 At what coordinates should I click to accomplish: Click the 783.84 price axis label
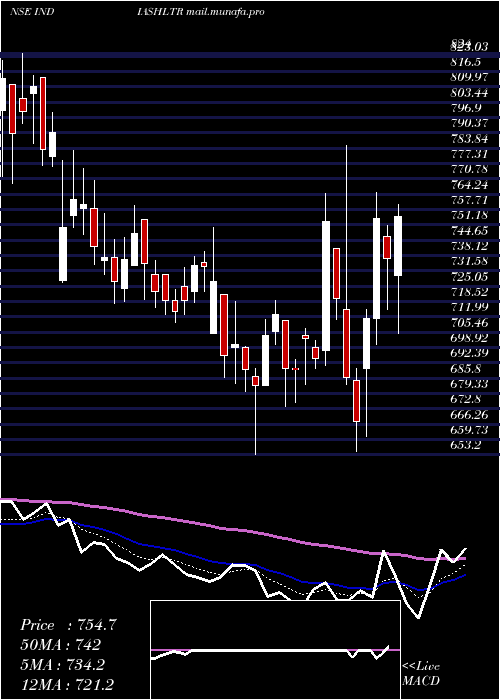[x=469, y=139]
